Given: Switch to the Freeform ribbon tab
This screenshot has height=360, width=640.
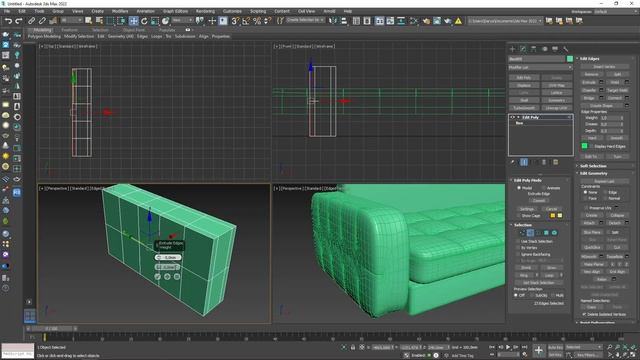Looking at the screenshot, I should [x=69, y=30].
